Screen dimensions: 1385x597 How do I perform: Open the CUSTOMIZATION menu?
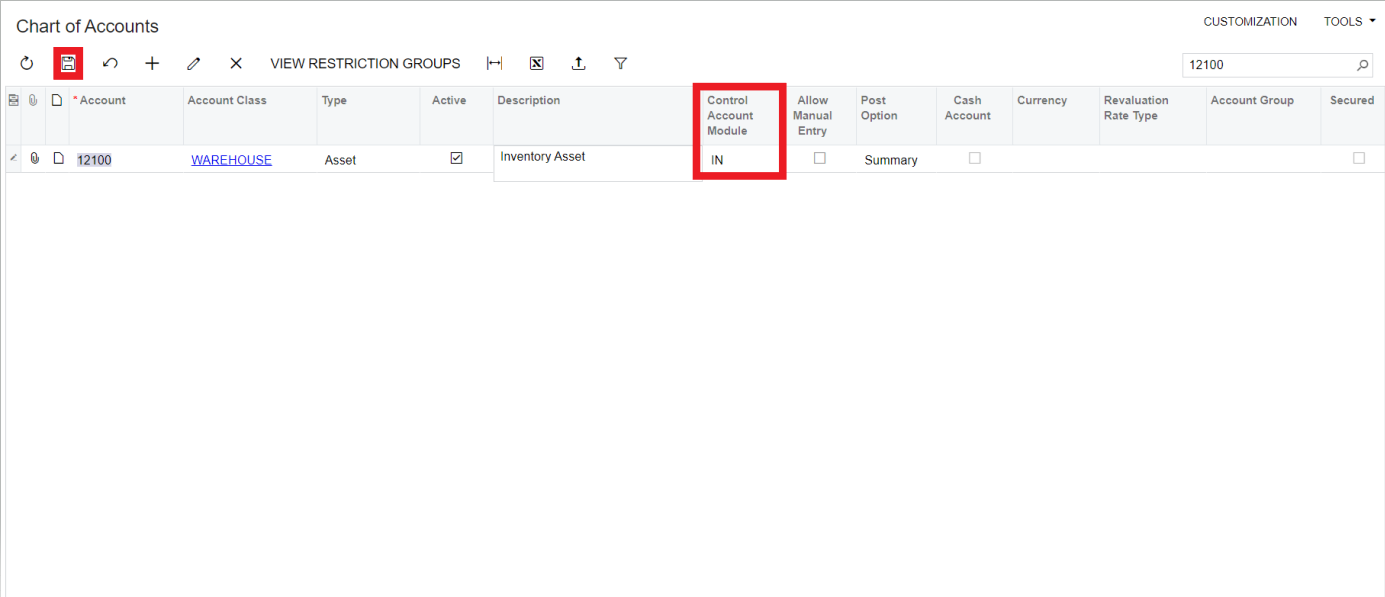(1250, 21)
